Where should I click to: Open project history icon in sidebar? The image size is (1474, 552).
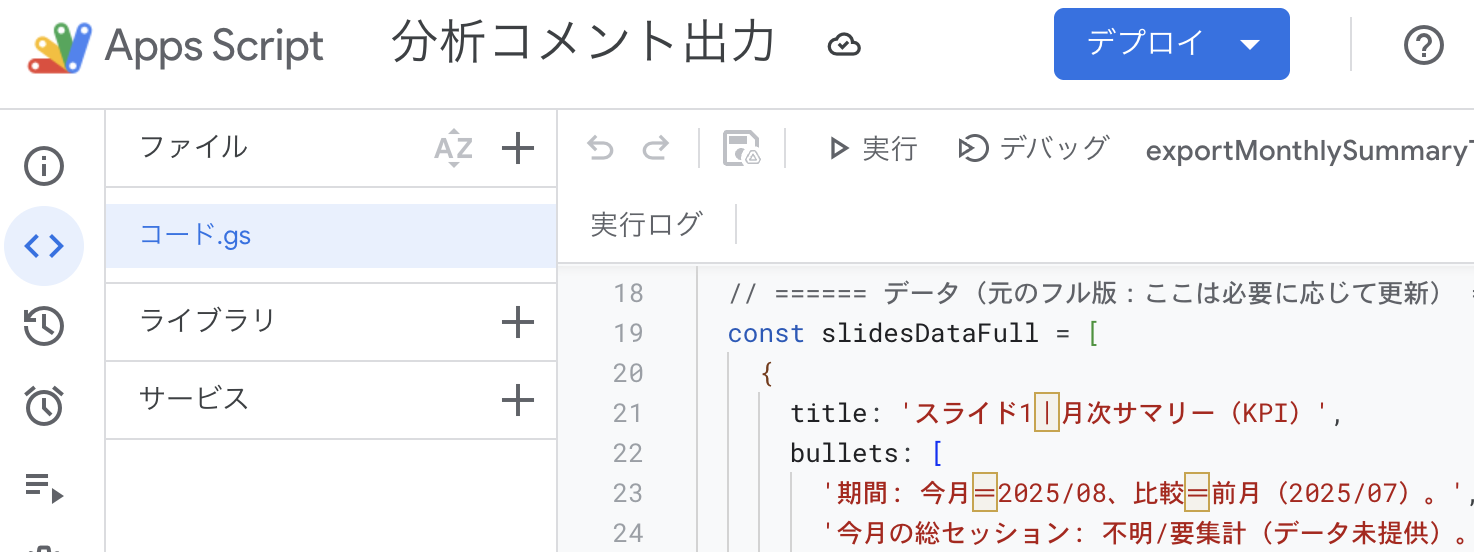44,326
